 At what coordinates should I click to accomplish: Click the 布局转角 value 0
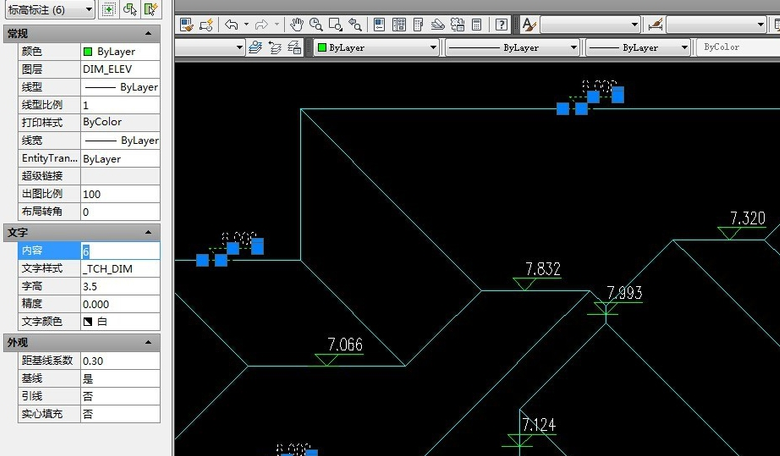120,212
